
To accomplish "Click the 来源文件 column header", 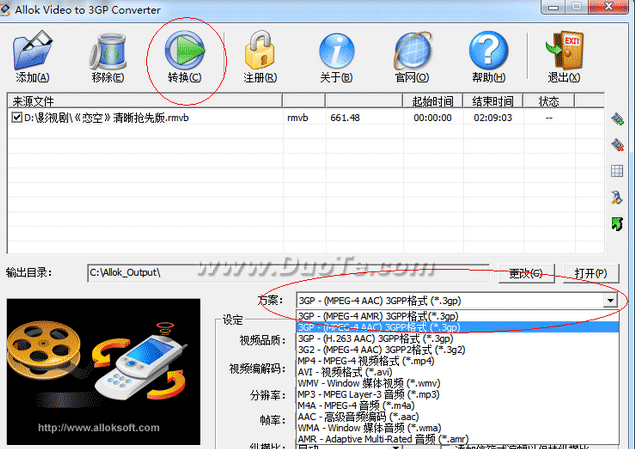I will point(145,101).
